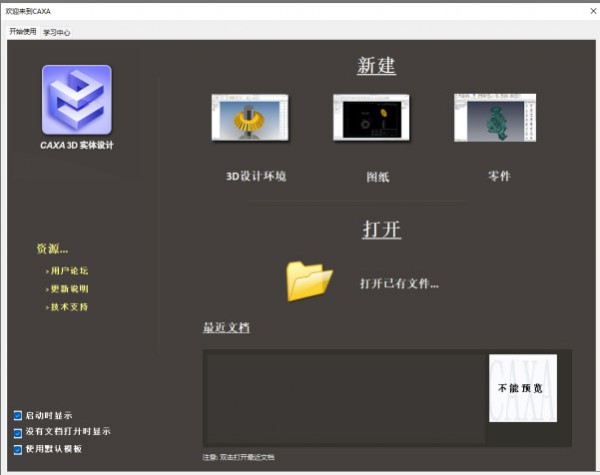Toggle 没有文档打开时显示 checkbox
This screenshot has width=600, height=475.
pos(18,433)
